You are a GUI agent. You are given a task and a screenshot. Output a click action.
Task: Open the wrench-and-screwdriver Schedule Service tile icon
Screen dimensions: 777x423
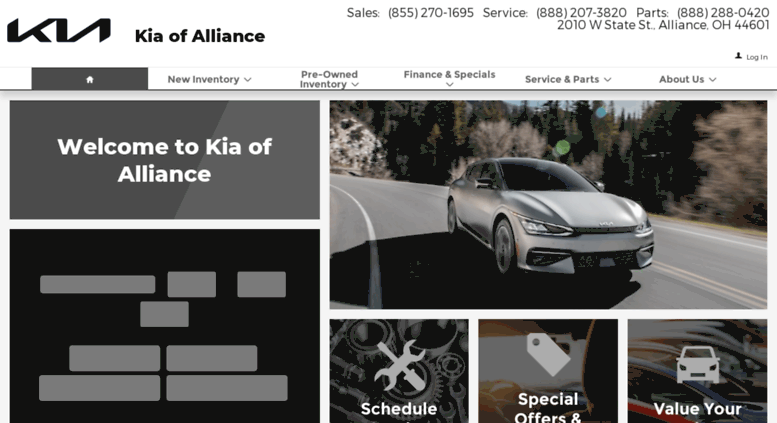pos(400,366)
